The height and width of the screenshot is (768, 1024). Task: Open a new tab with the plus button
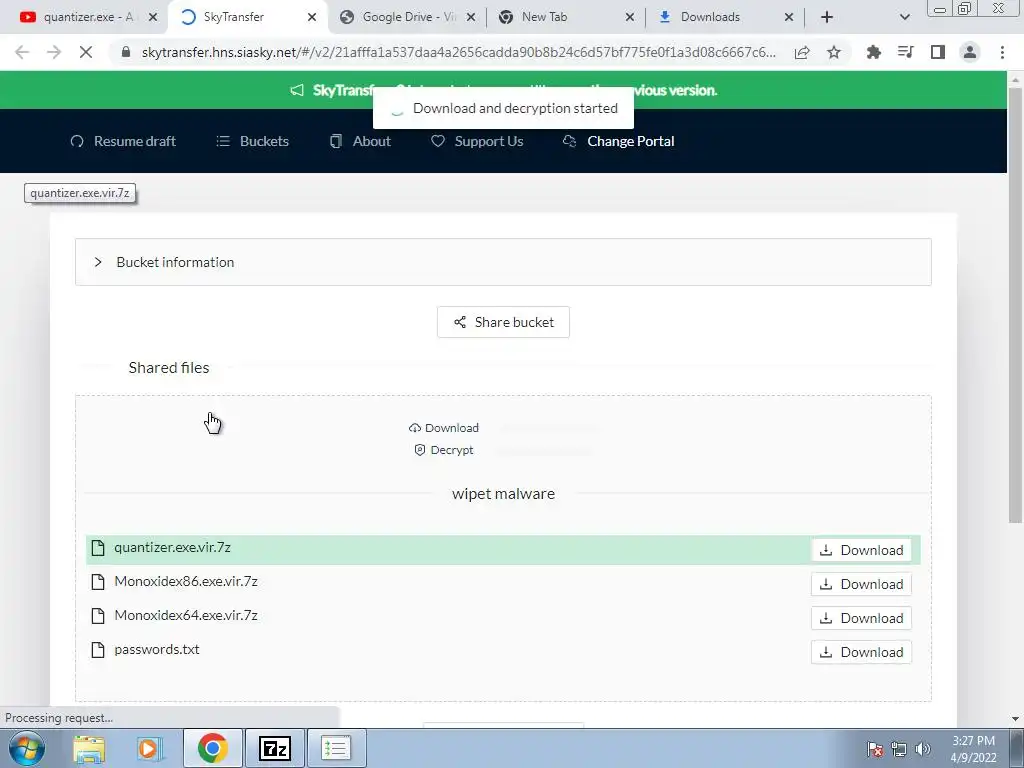pyautogui.click(x=827, y=17)
